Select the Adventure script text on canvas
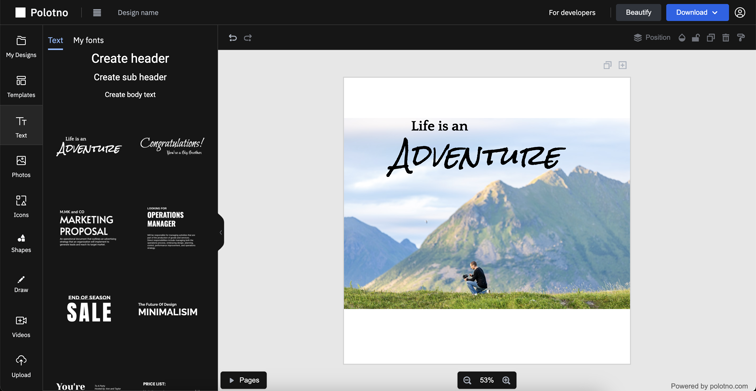 click(475, 157)
